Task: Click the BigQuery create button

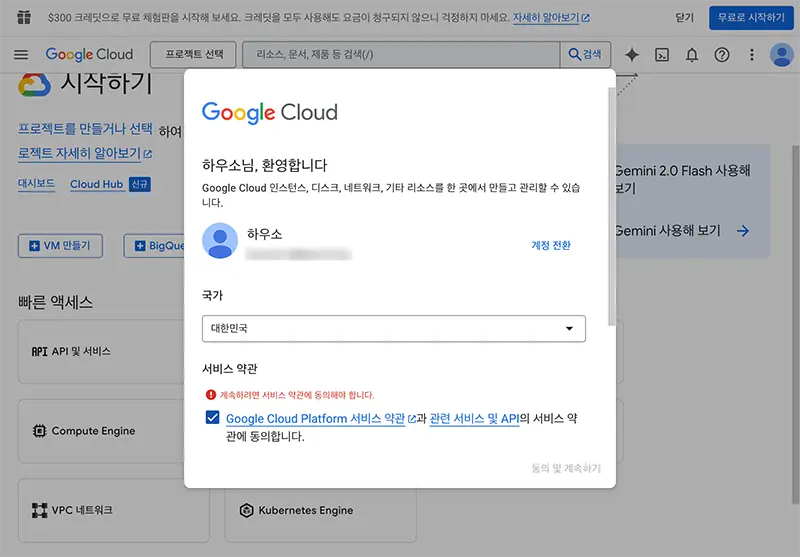Action: (x=154, y=246)
